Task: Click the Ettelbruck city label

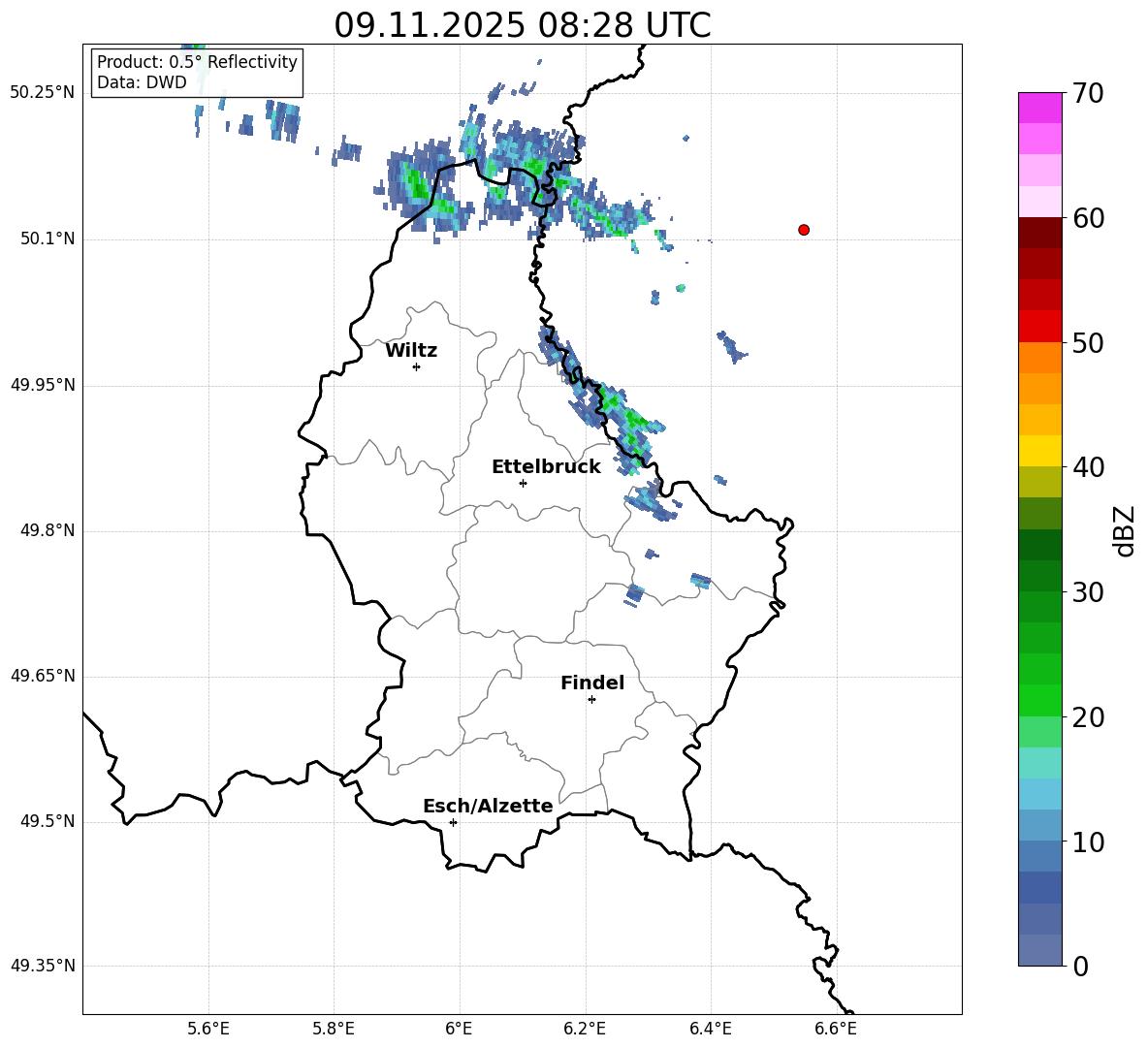Action: coord(546,467)
